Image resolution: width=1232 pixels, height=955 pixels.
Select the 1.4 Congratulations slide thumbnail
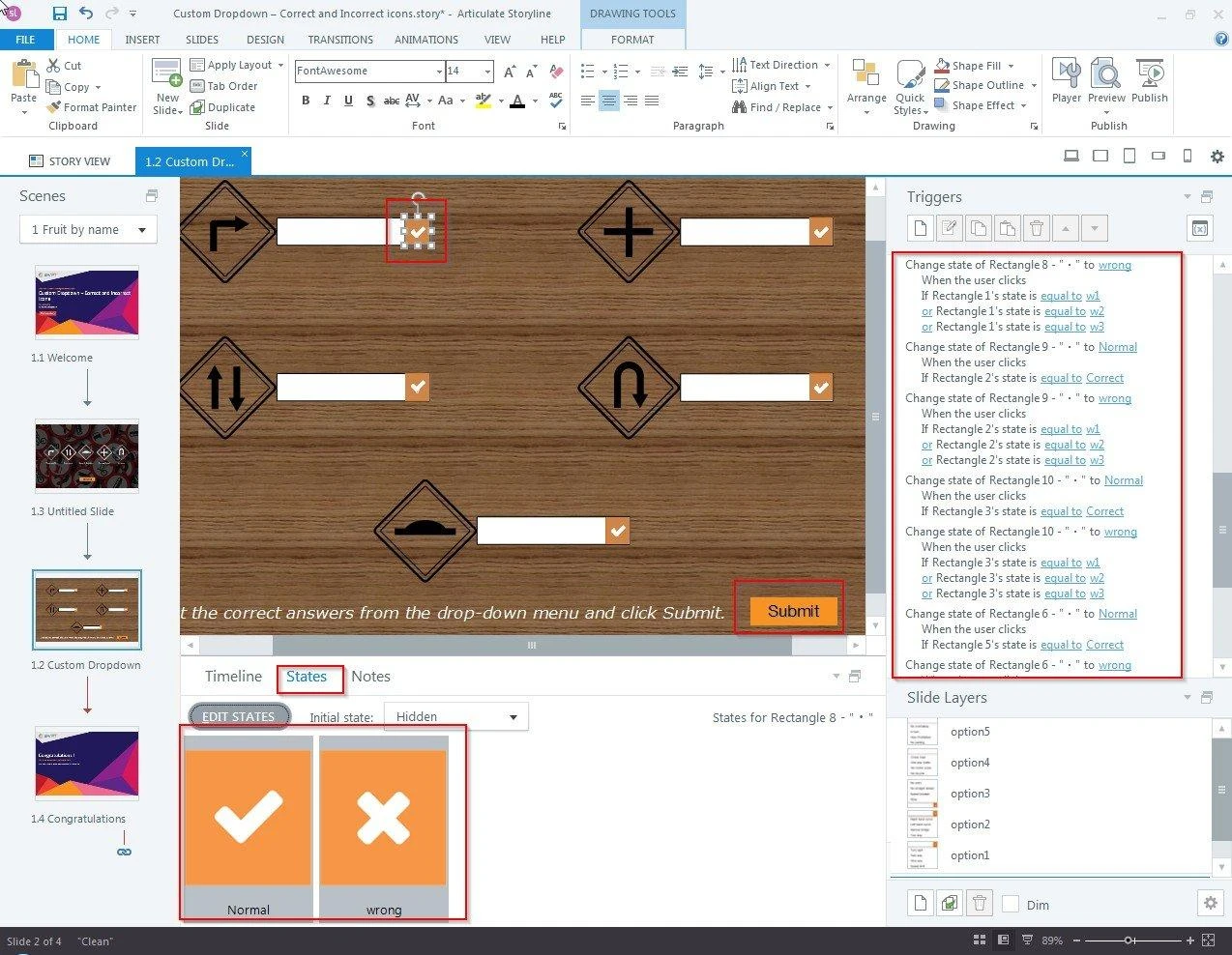(x=87, y=764)
